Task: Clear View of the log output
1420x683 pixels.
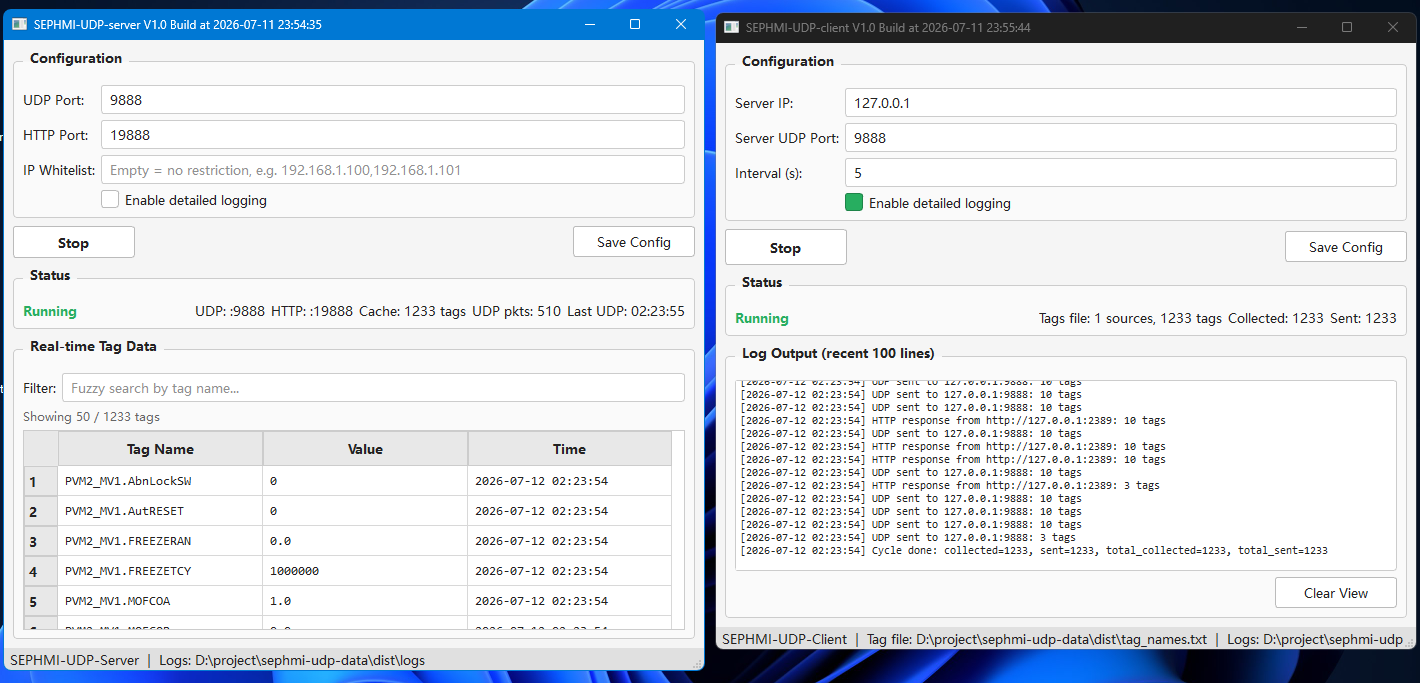Action: tap(1336, 593)
